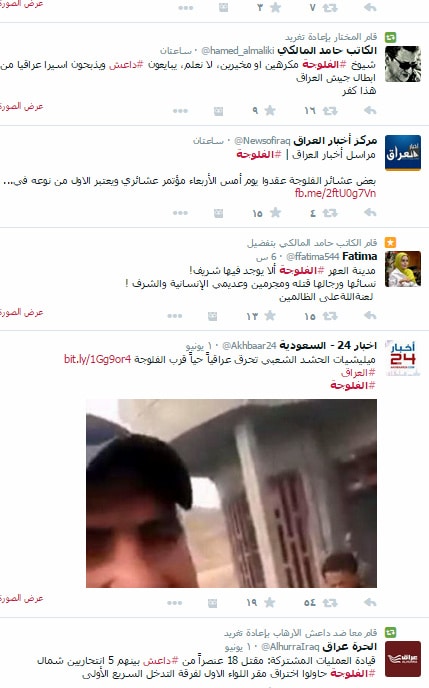Image resolution: width=429 pixels, height=688 pixels.
Task: Favorite the Newsofiraq tweet with 15 stars
Action: click(275, 213)
